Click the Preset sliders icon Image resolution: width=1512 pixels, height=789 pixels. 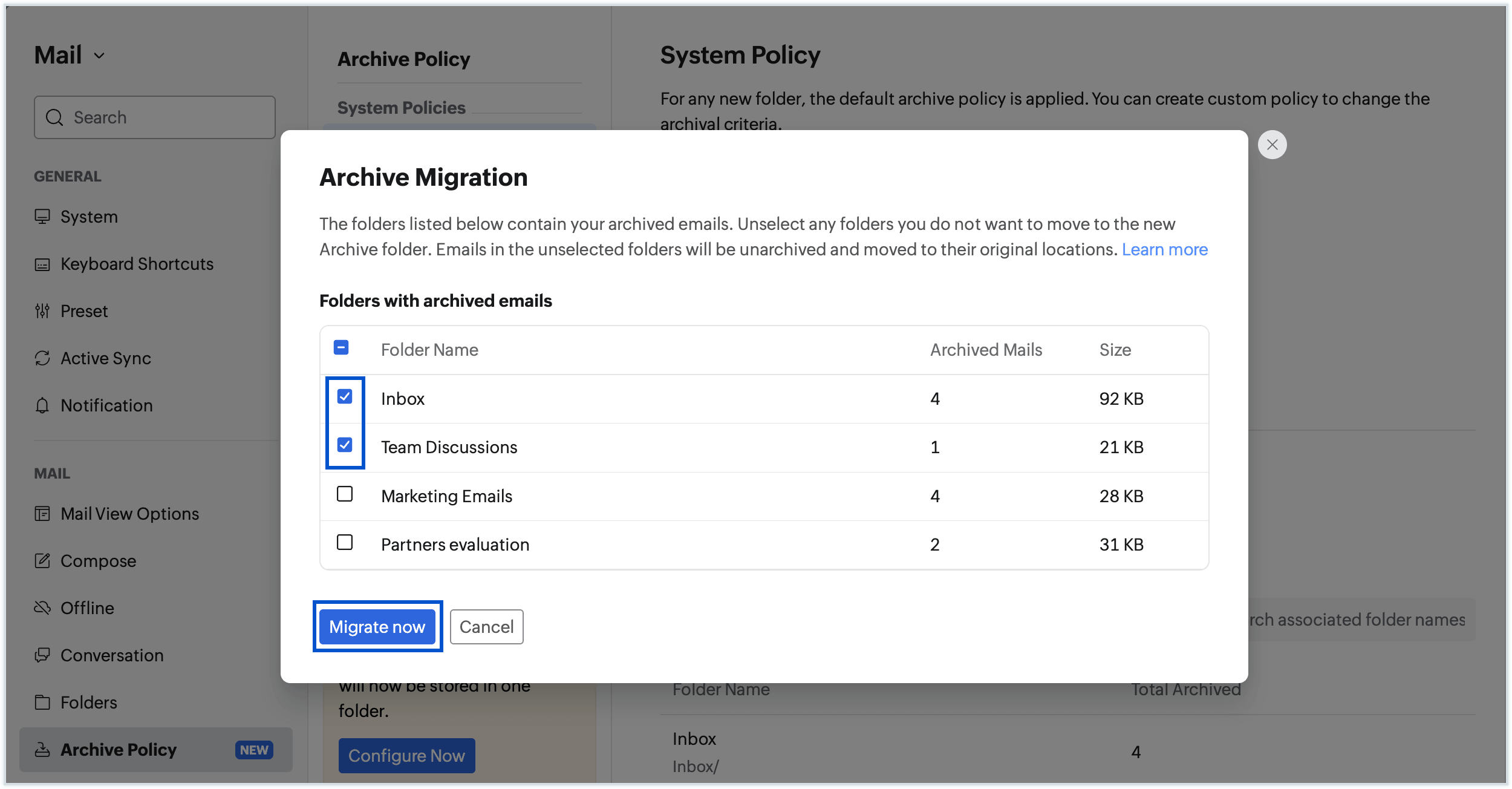(42, 311)
